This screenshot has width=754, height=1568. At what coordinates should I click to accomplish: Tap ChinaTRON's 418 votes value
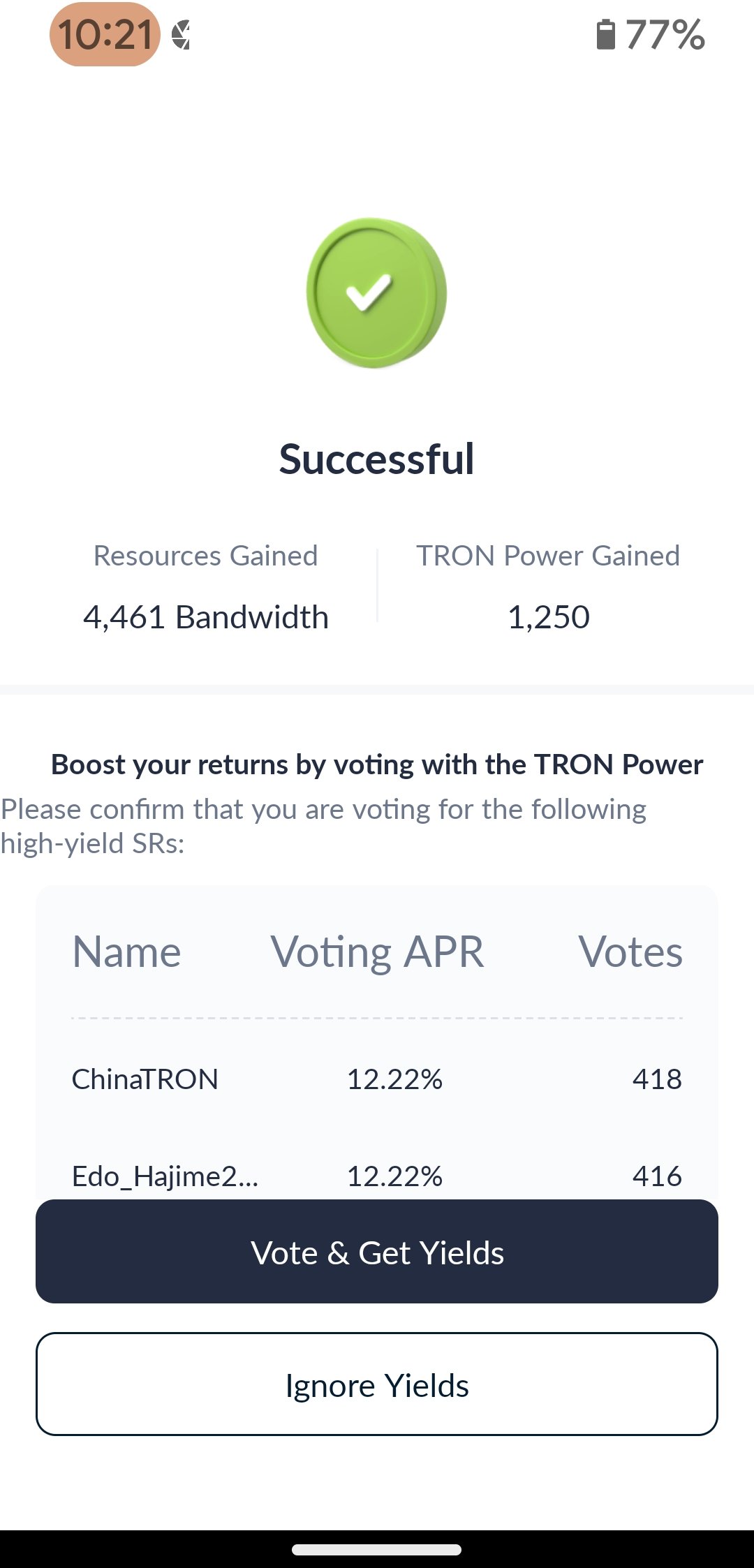coord(657,1079)
